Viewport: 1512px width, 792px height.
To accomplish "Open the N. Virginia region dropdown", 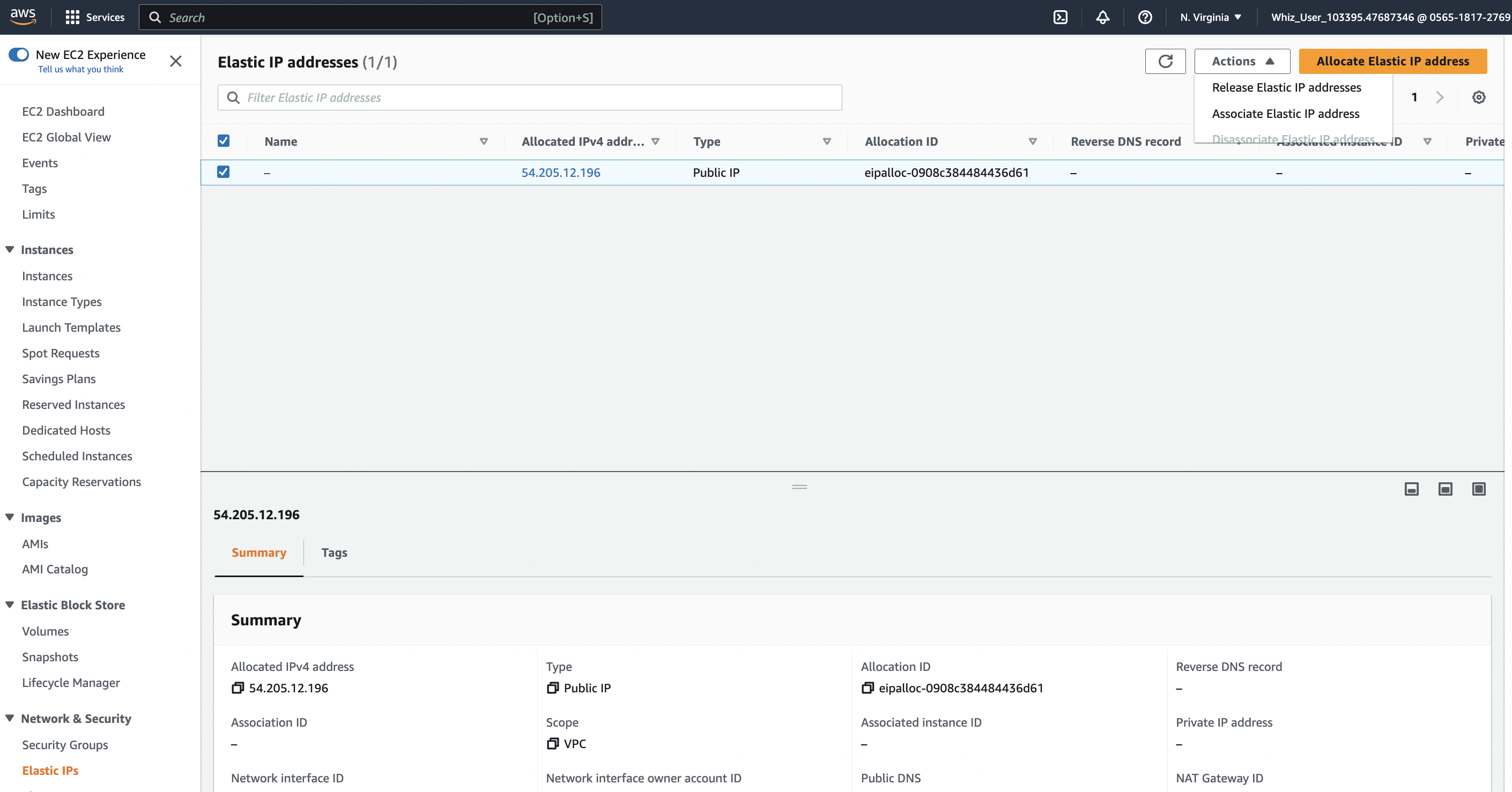I will click(x=1210, y=17).
